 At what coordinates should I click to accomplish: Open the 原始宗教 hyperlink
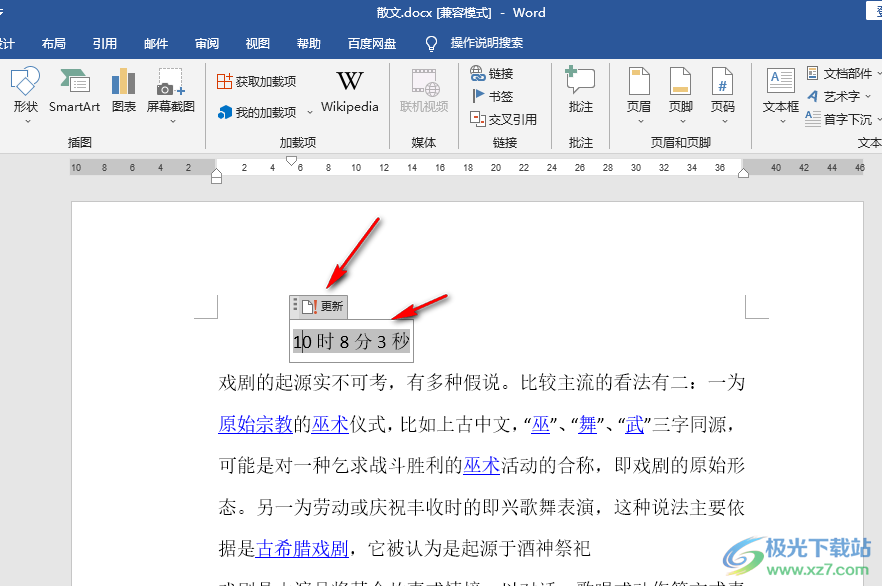(255, 424)
